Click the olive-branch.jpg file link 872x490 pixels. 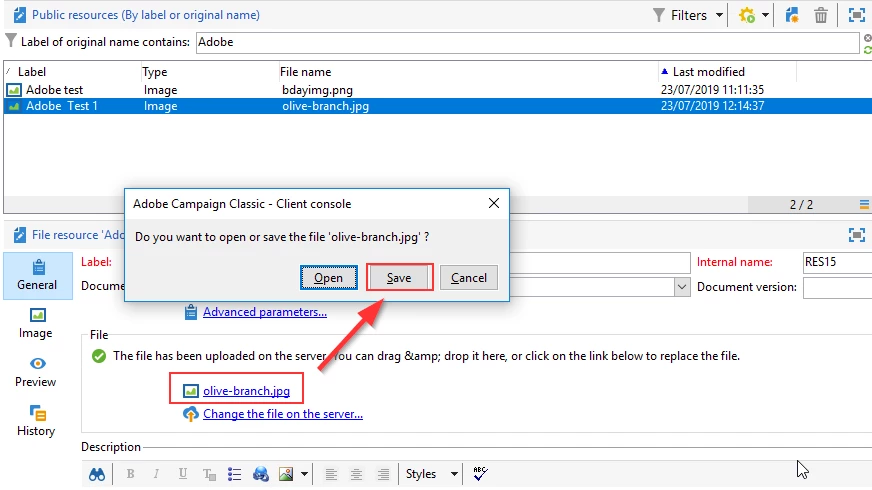click(246, 391)
